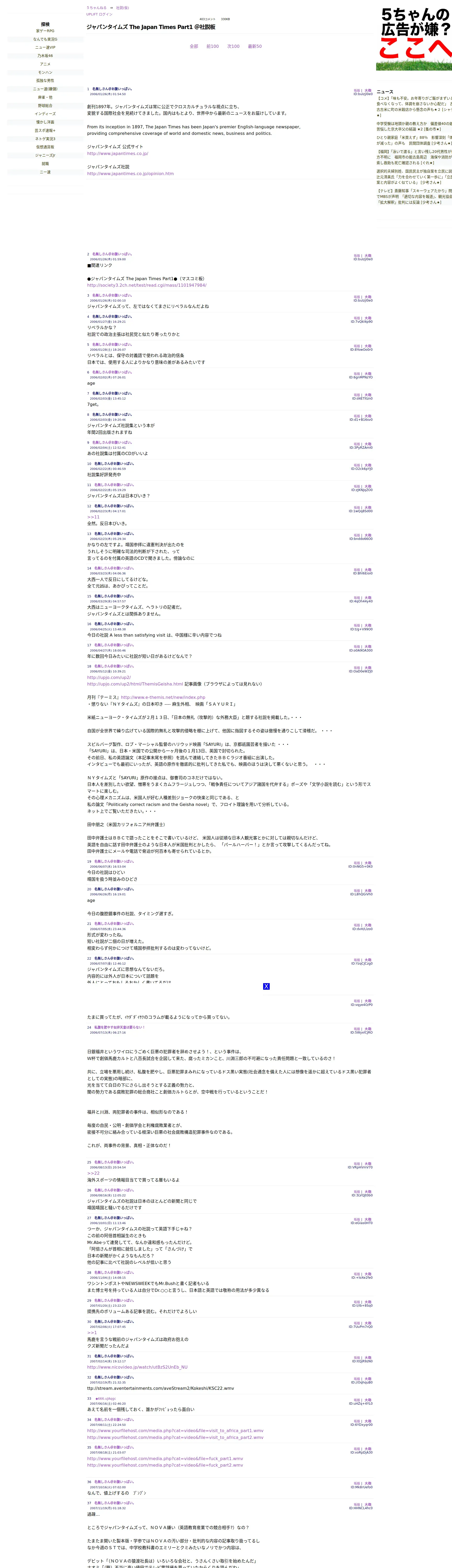Open the visit_to_africa_part1.wmv link

click(176, 1431)
